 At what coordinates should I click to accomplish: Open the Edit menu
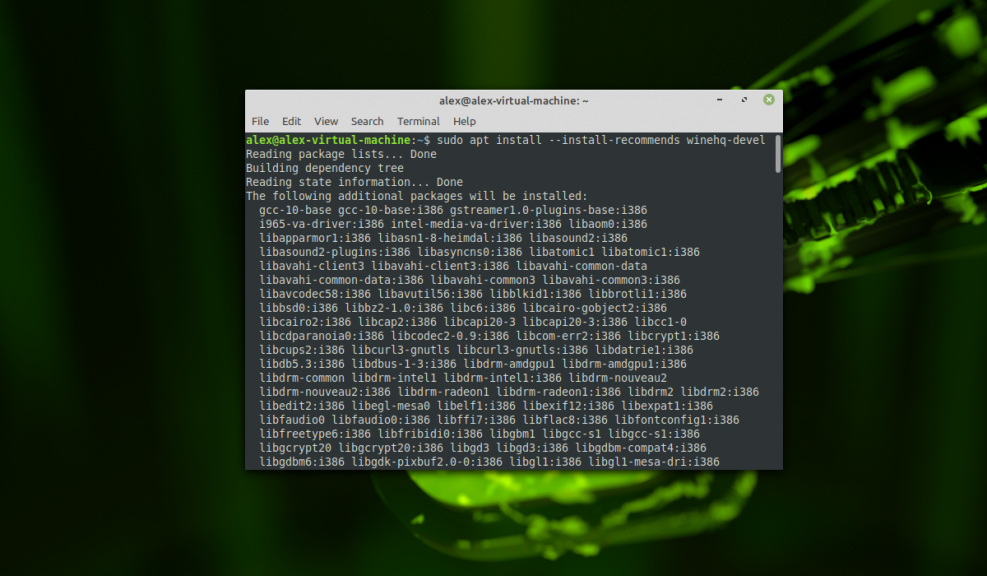point(291,121)
